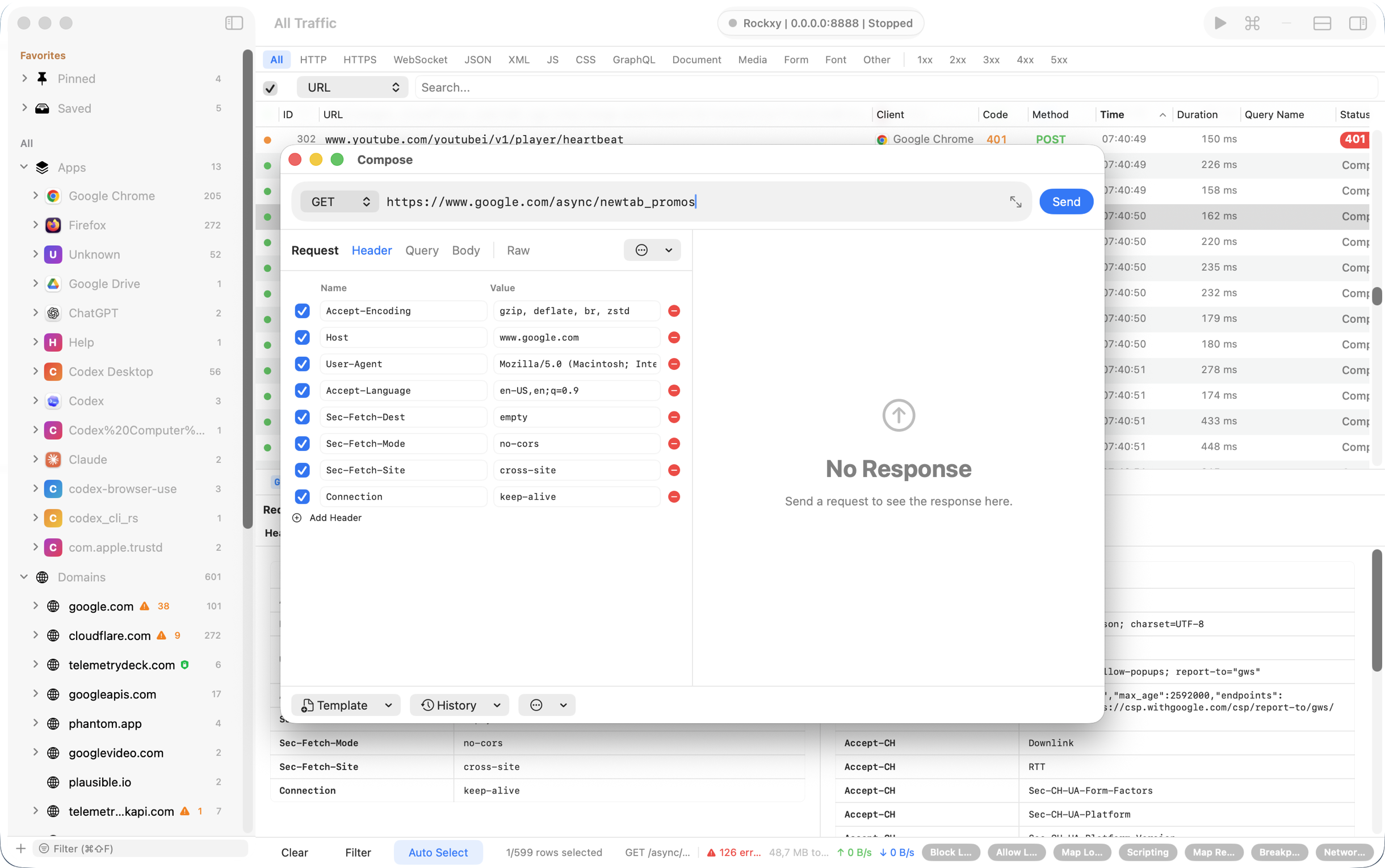Collapse the Domains tree section
The width and height of the screenshot is (1385, 868).
coord(24,577)
